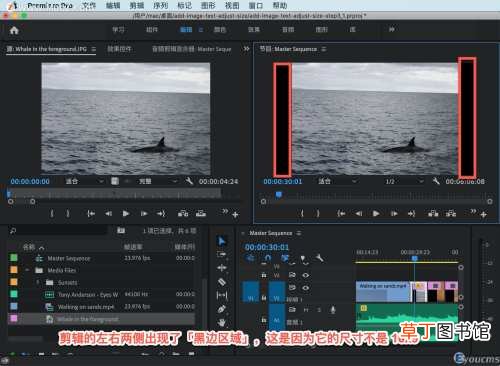The height and width of the screenshot is (366, 500).
Task: Open Program monitor button editor plus
Action: (484, 215)
